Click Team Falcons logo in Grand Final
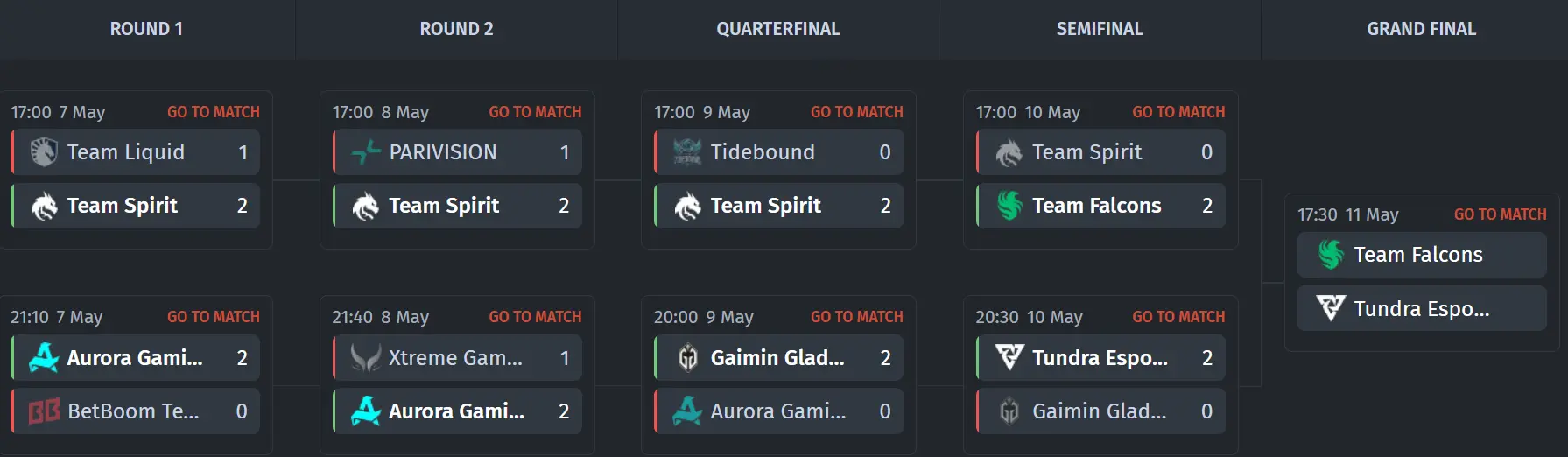The width and height of the screenshot is (1568, 457). coord(1331,255)
